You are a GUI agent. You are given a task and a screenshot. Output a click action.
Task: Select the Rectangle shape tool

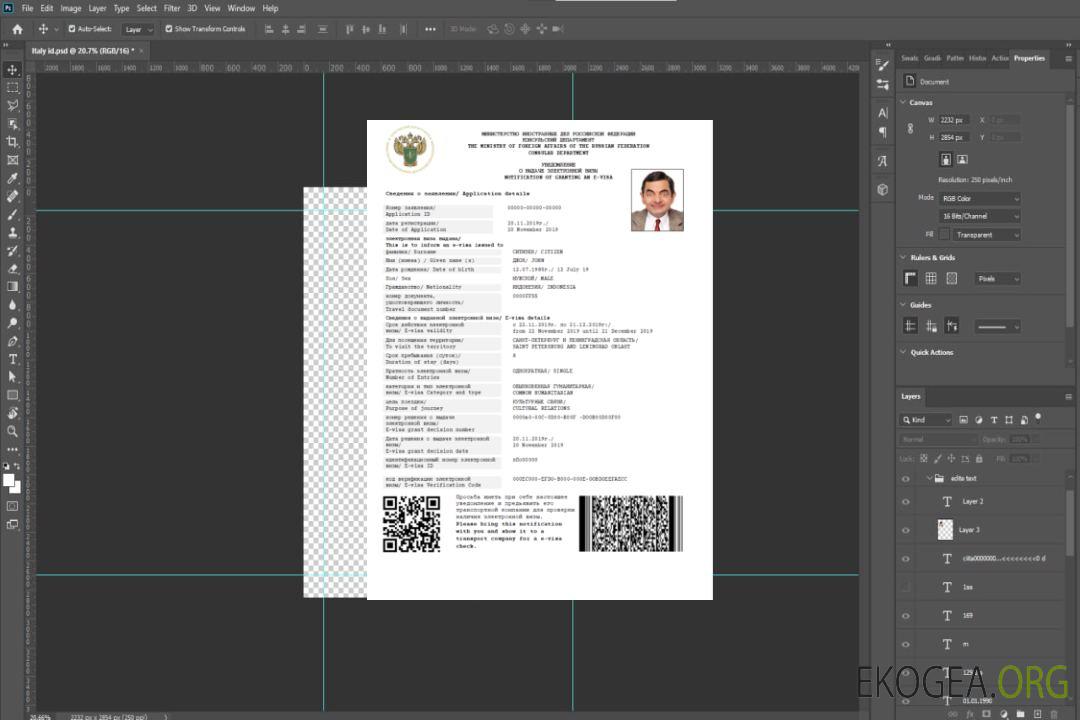pyautogui.click(x=12, y=395)
